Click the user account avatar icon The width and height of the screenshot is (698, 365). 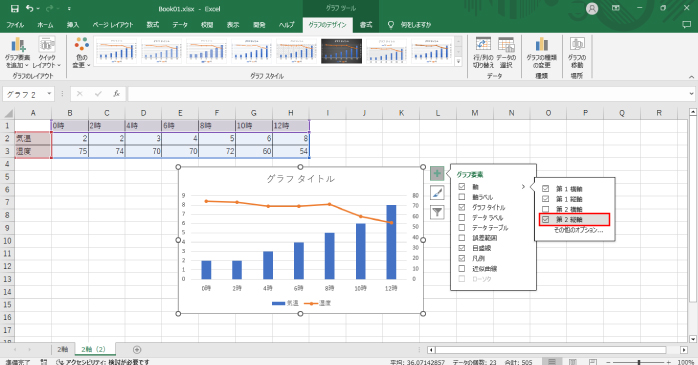point(592,8)
